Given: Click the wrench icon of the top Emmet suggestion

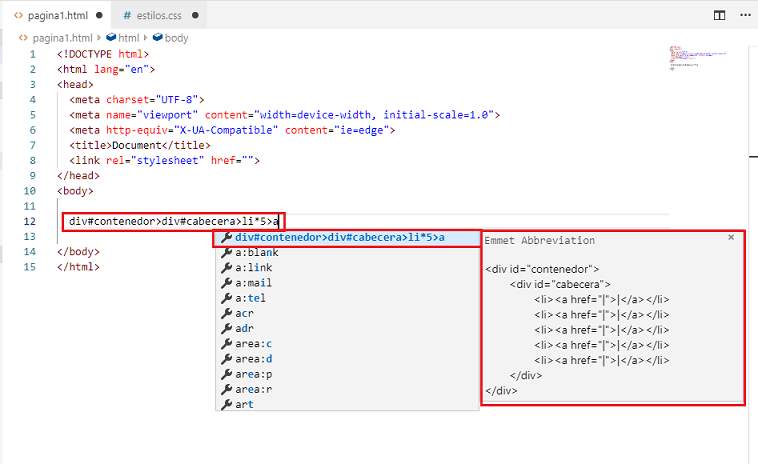Looking at the screenshot, I should tap(226, 237).
